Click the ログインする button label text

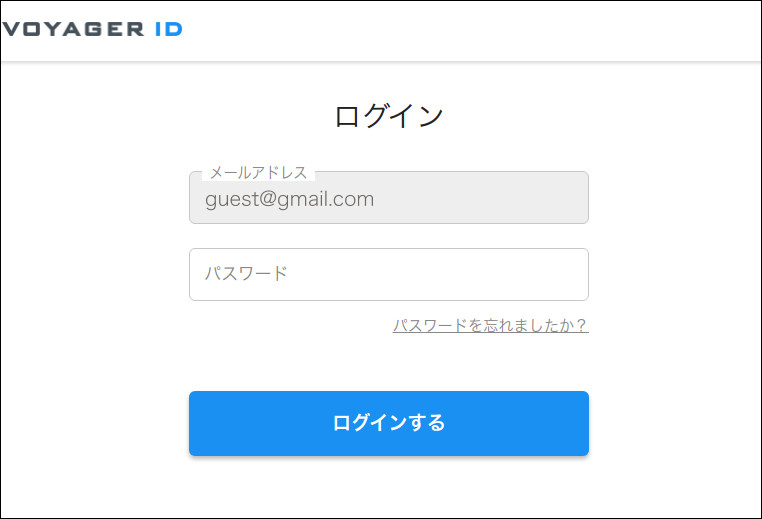pyautogui.click(x=388, y=423)
